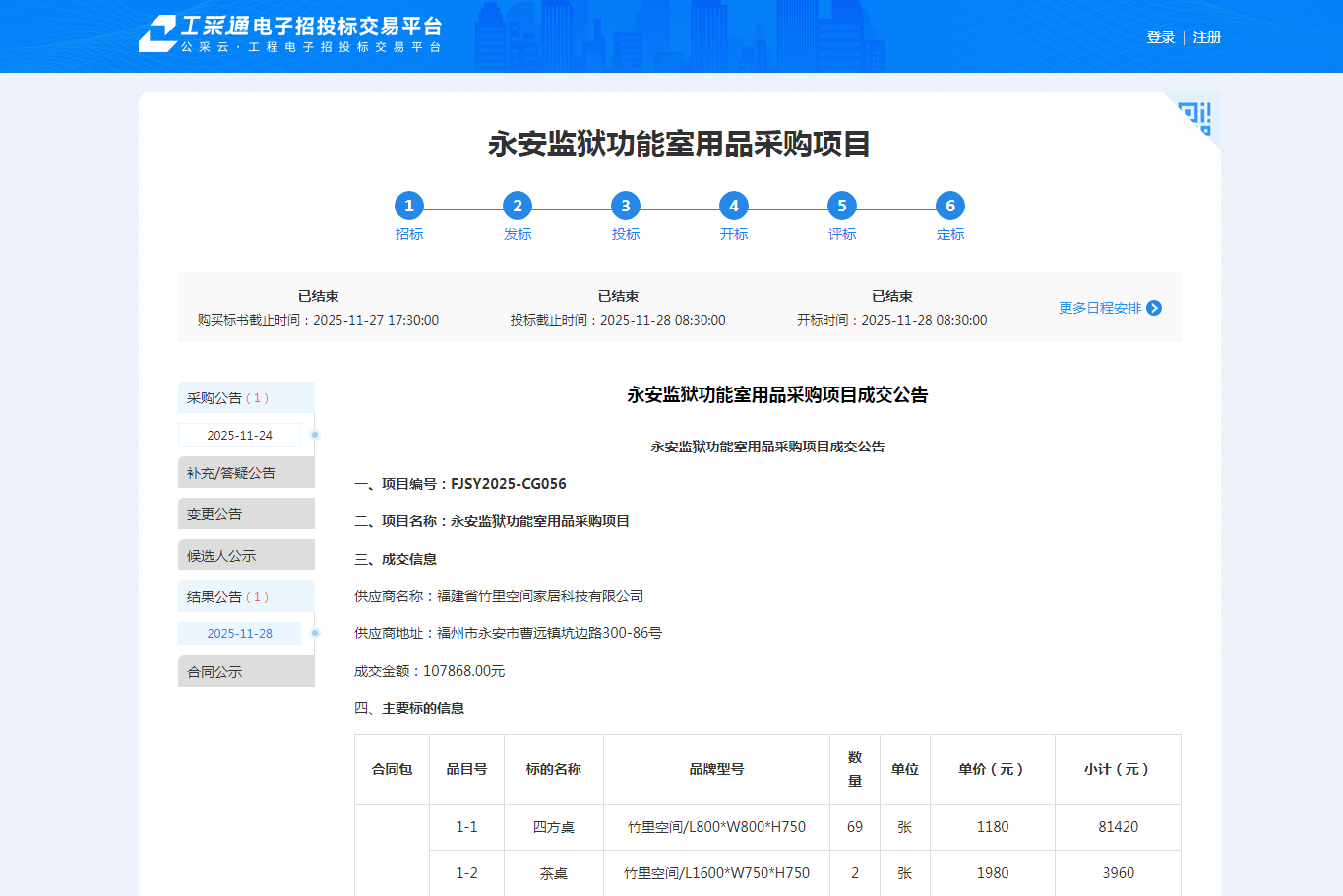The width and height of the screenshot is (1343, 896).
Task: Click the 登录 login link
Action: pyautogui.click(x=1161, y=37)
